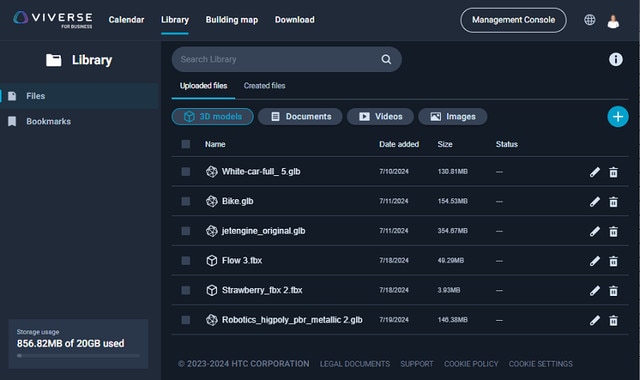Filter by Videos
Image resolution: width=640 pixels, height=380 pixels.
pos(380,117)
